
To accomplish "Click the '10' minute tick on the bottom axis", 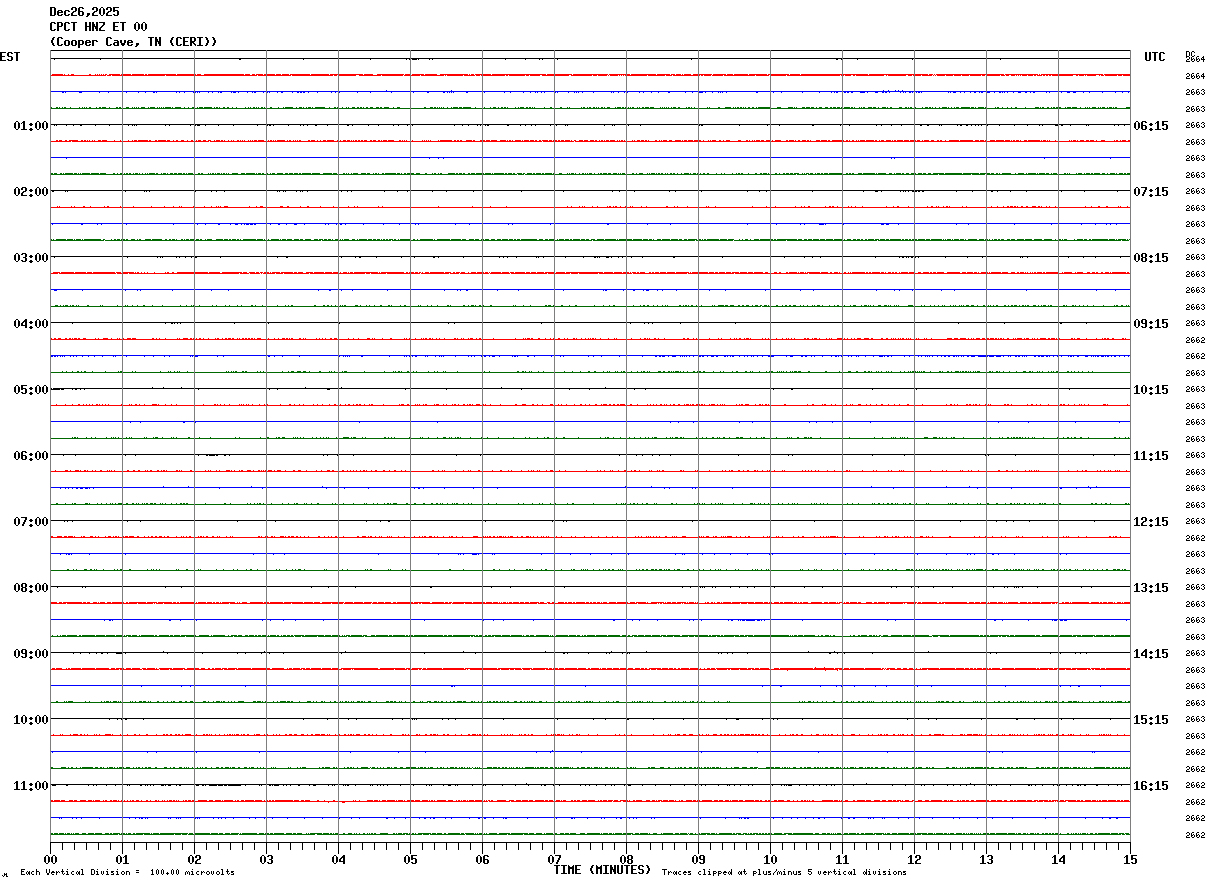I will [771, 859].
